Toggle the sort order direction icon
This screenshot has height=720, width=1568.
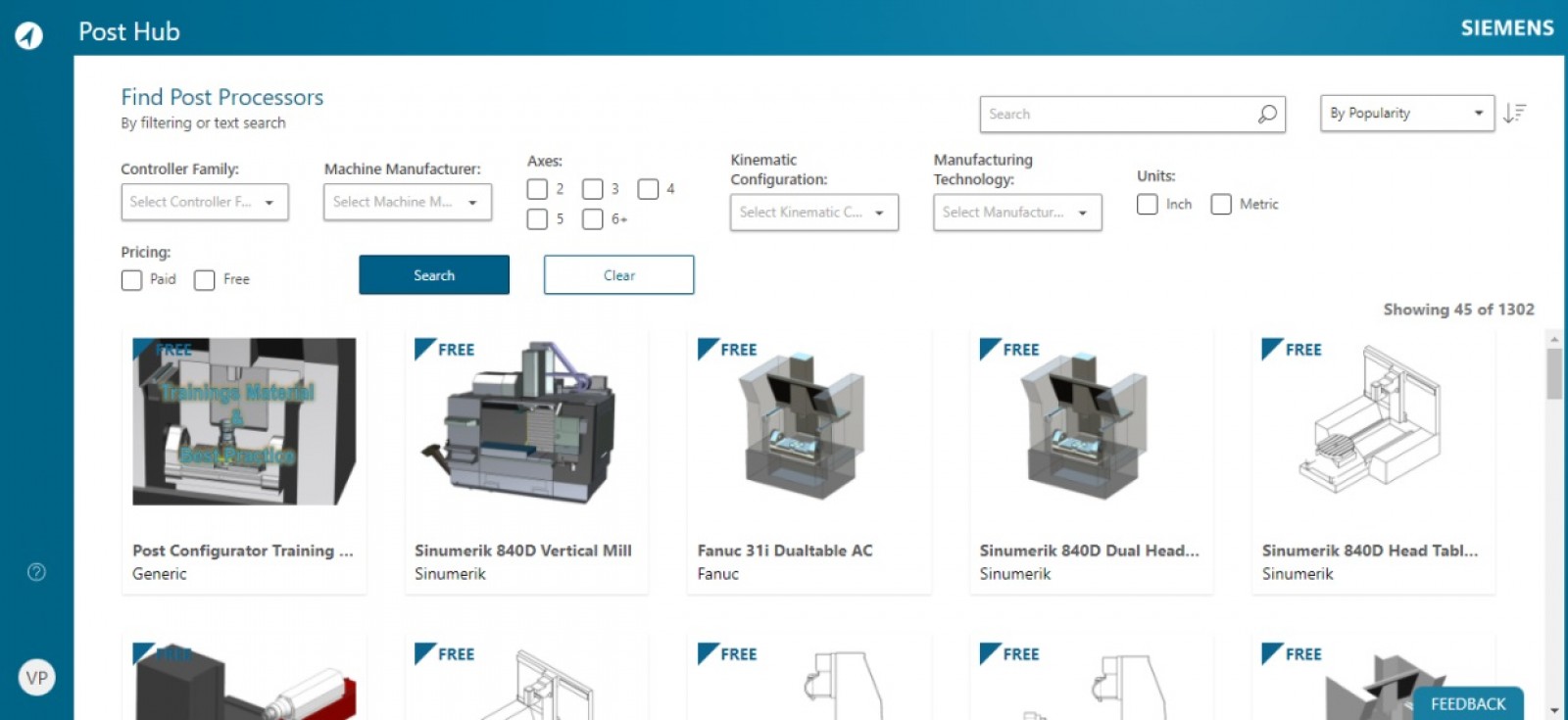tap(1515, 114)
